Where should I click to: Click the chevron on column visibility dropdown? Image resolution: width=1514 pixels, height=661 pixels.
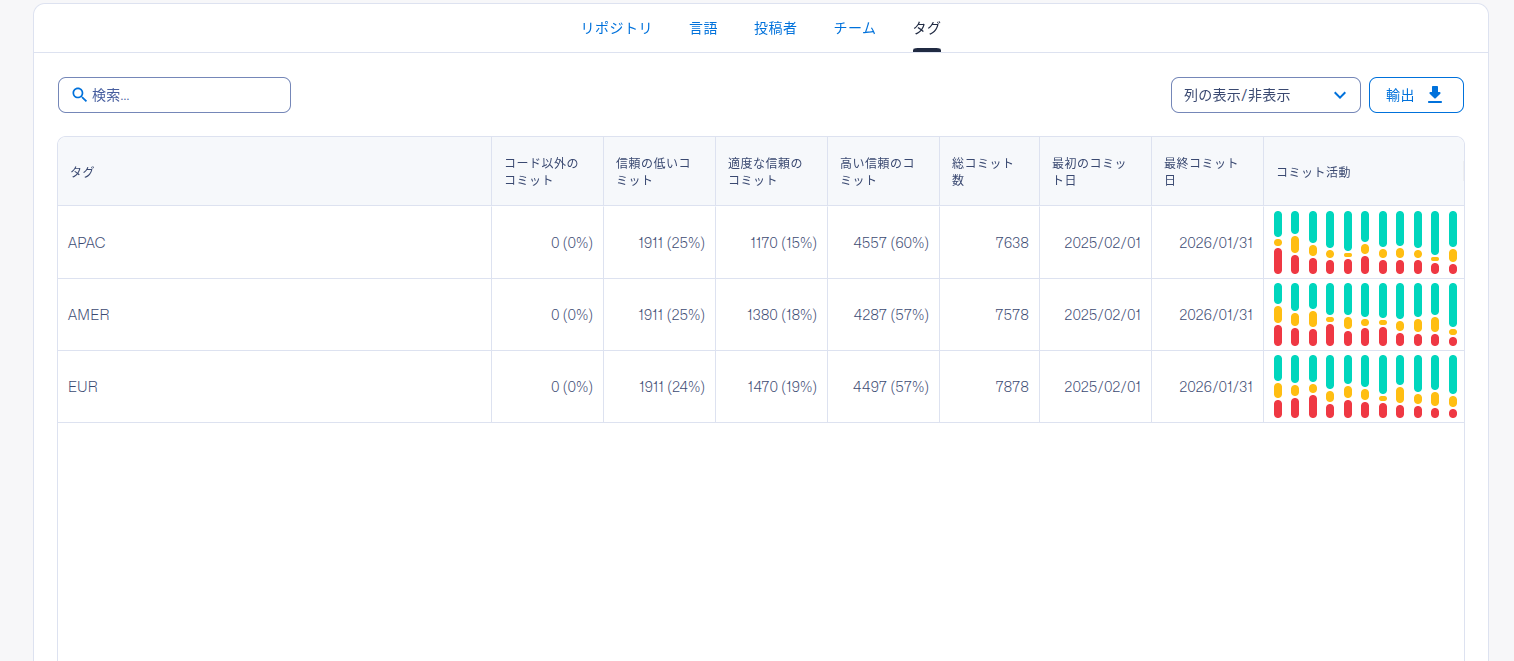click(x=1340, y=95)
